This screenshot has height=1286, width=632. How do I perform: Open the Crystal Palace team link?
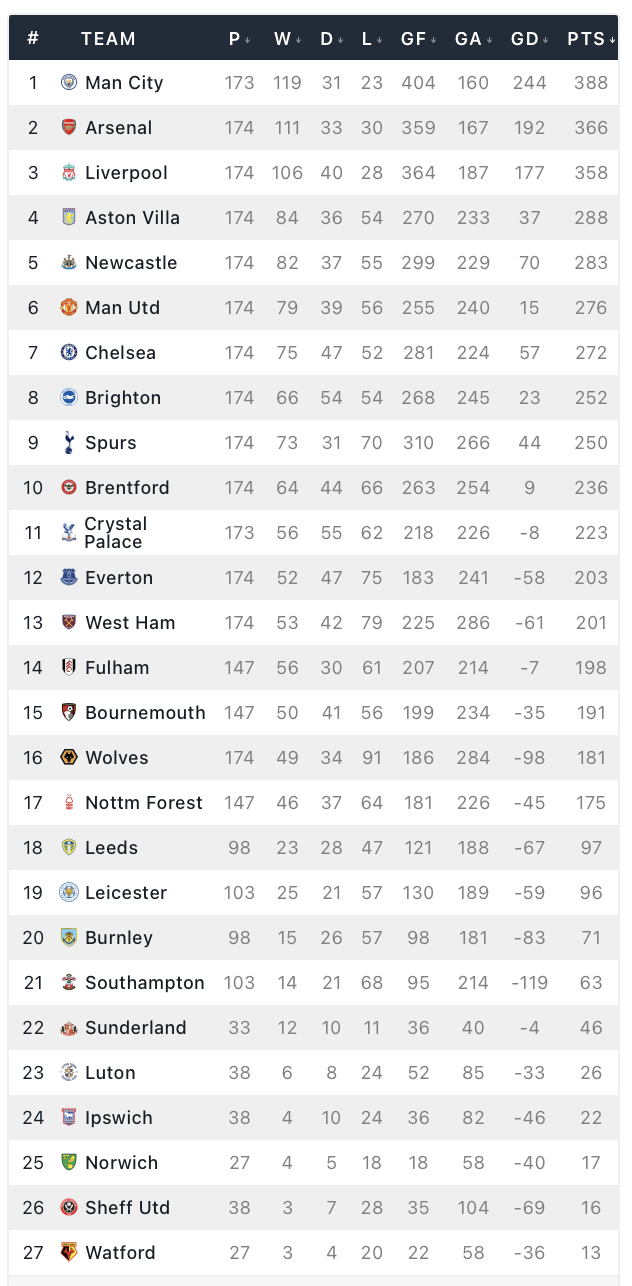pos(115,532)
